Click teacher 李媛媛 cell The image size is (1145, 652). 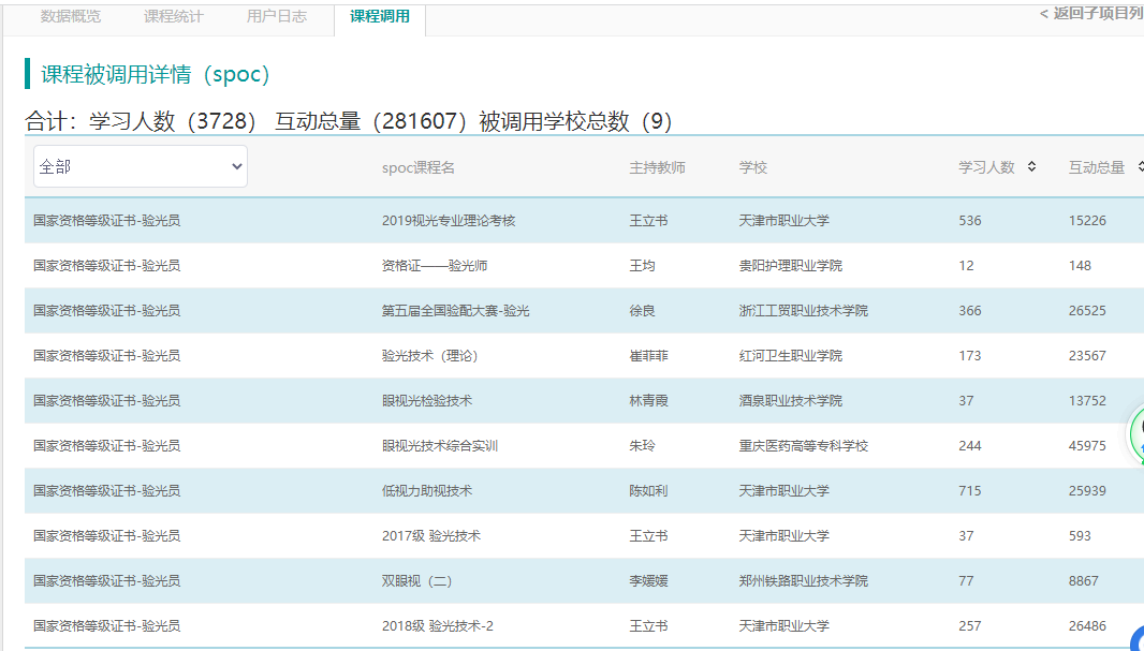tap(649, 582)
